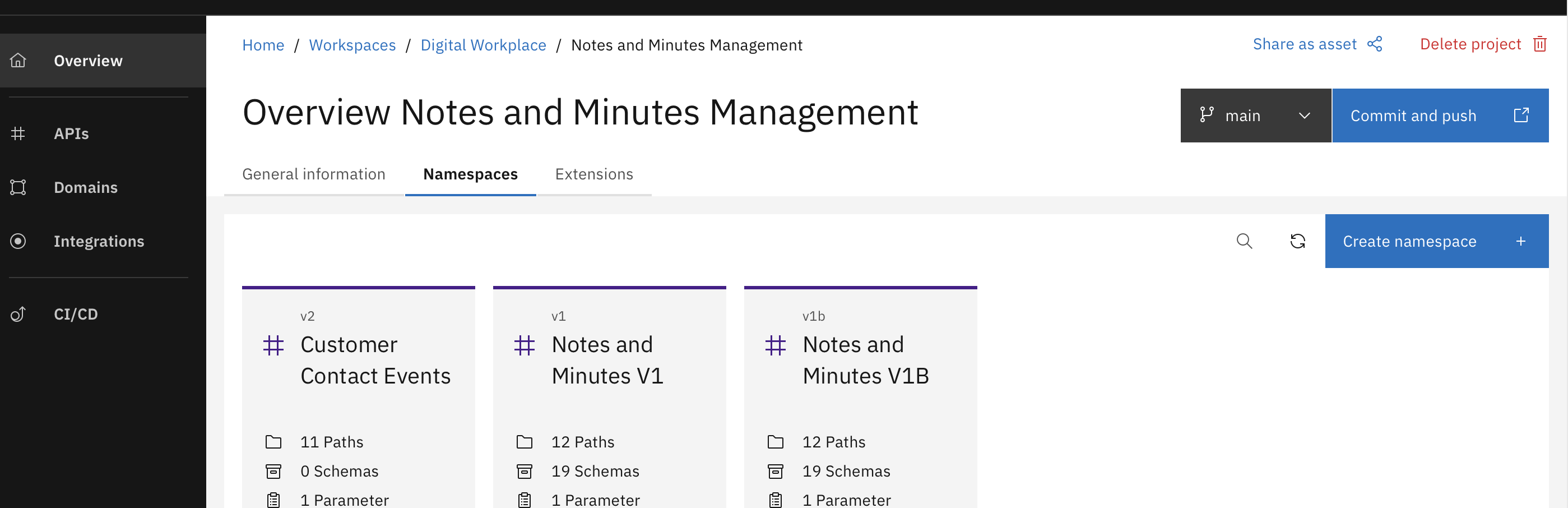Click the share icon beside Share as asset
Image resolution: width=1568 pixels, height=508 pixels.
point(1375,44)
